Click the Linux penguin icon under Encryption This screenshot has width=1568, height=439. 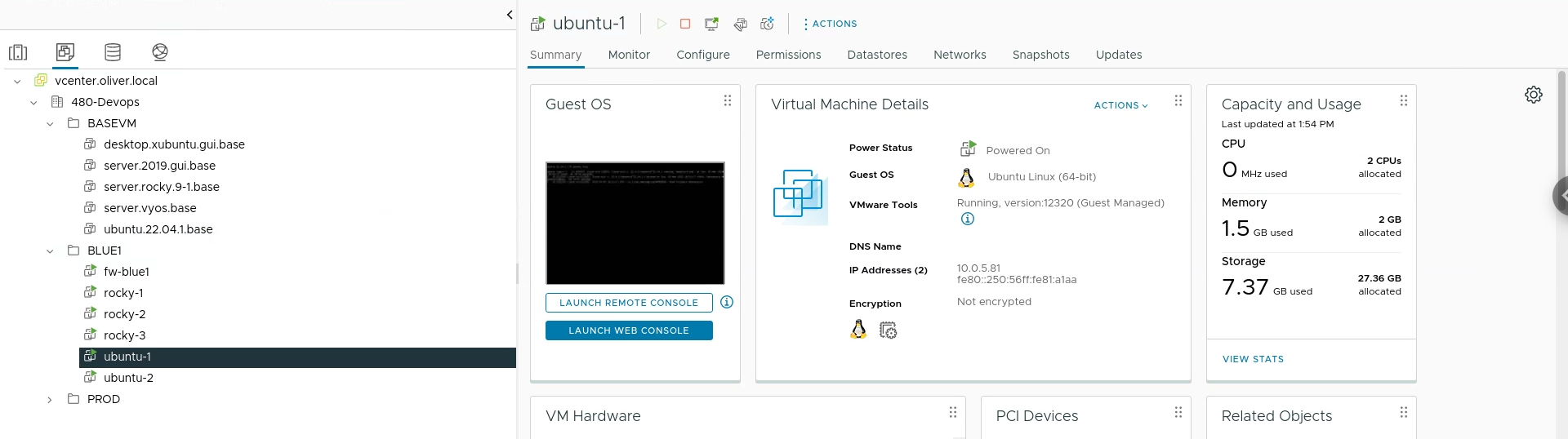(x=858, y=329)
